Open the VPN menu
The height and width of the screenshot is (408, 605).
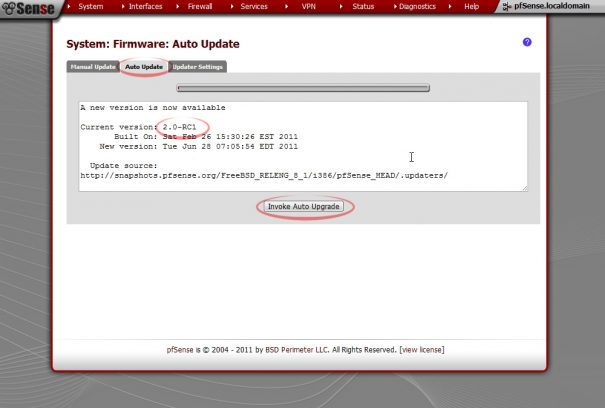tap(308, 7)
